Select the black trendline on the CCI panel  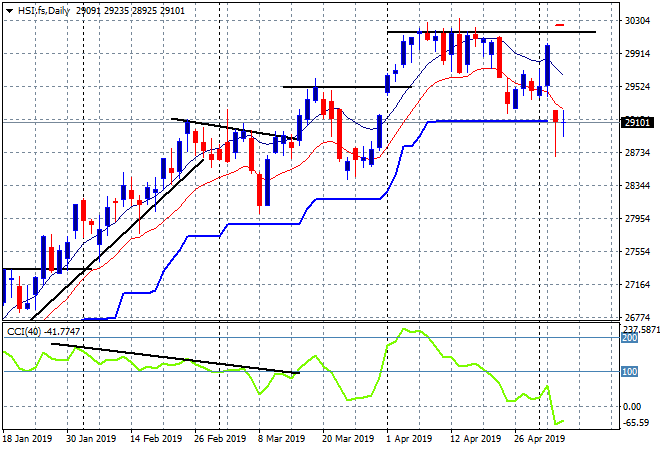tap(175, 358)
